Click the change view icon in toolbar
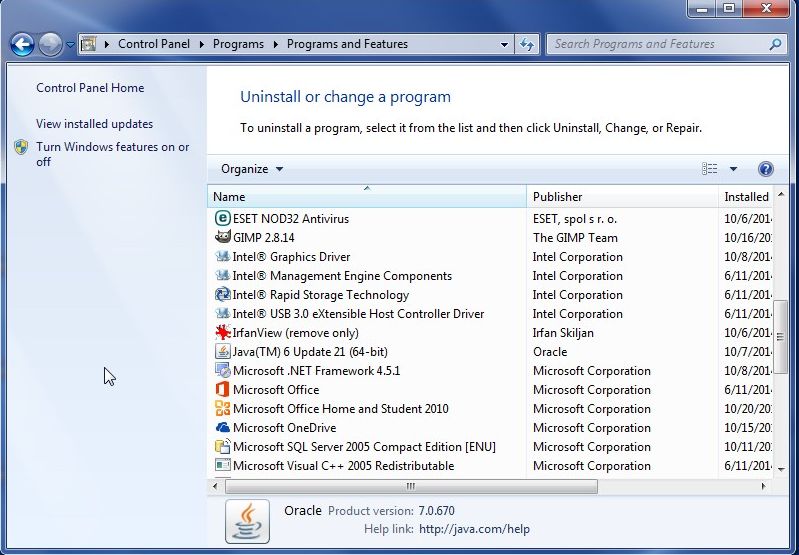Viewport: 799px width, 555px height. pyautogui.click(x=709, y=169)
